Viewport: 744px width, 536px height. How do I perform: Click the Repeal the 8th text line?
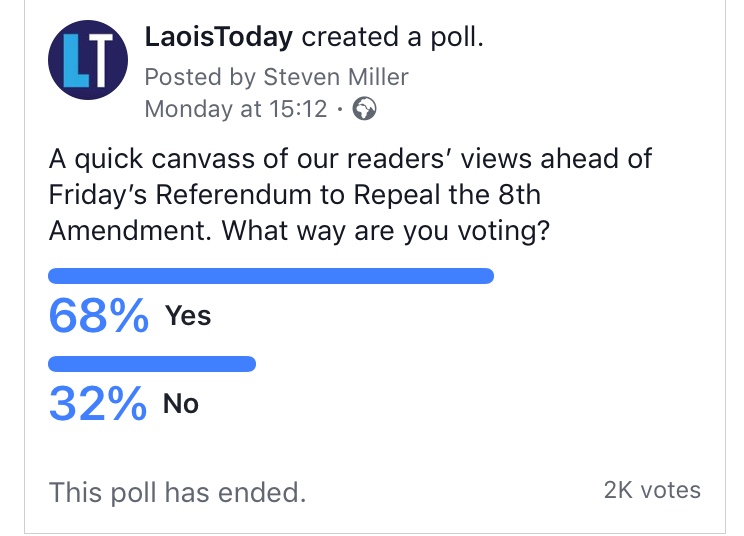pos(295,195)
